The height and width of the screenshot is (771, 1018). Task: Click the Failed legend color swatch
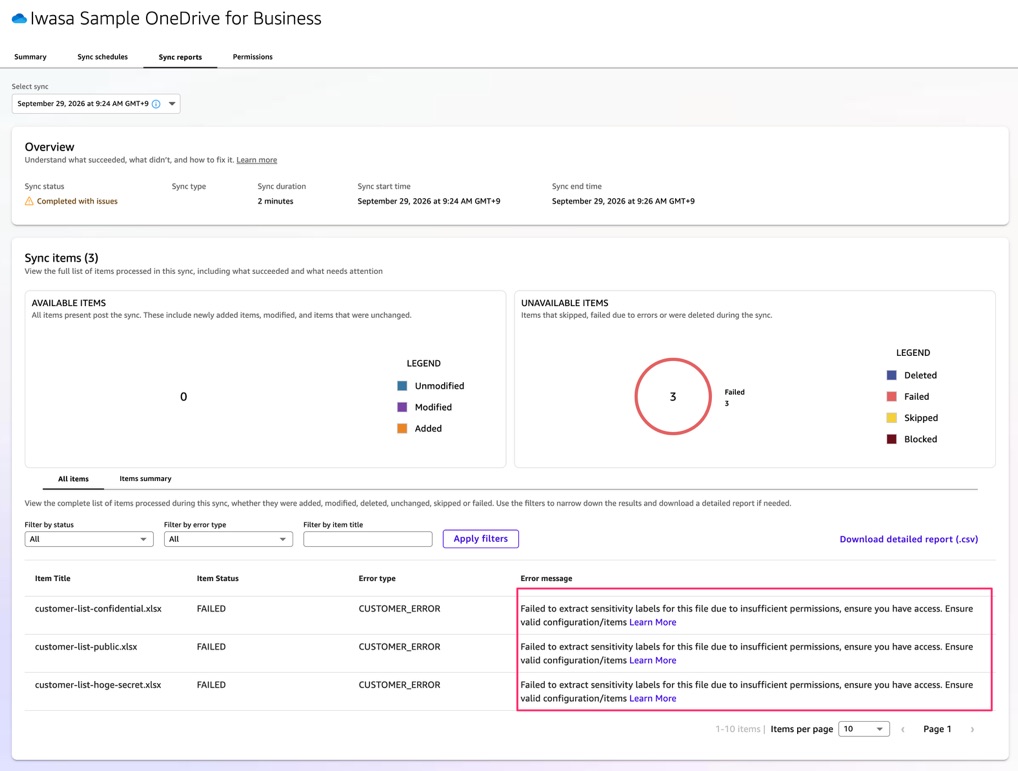(x=891, y=397)
